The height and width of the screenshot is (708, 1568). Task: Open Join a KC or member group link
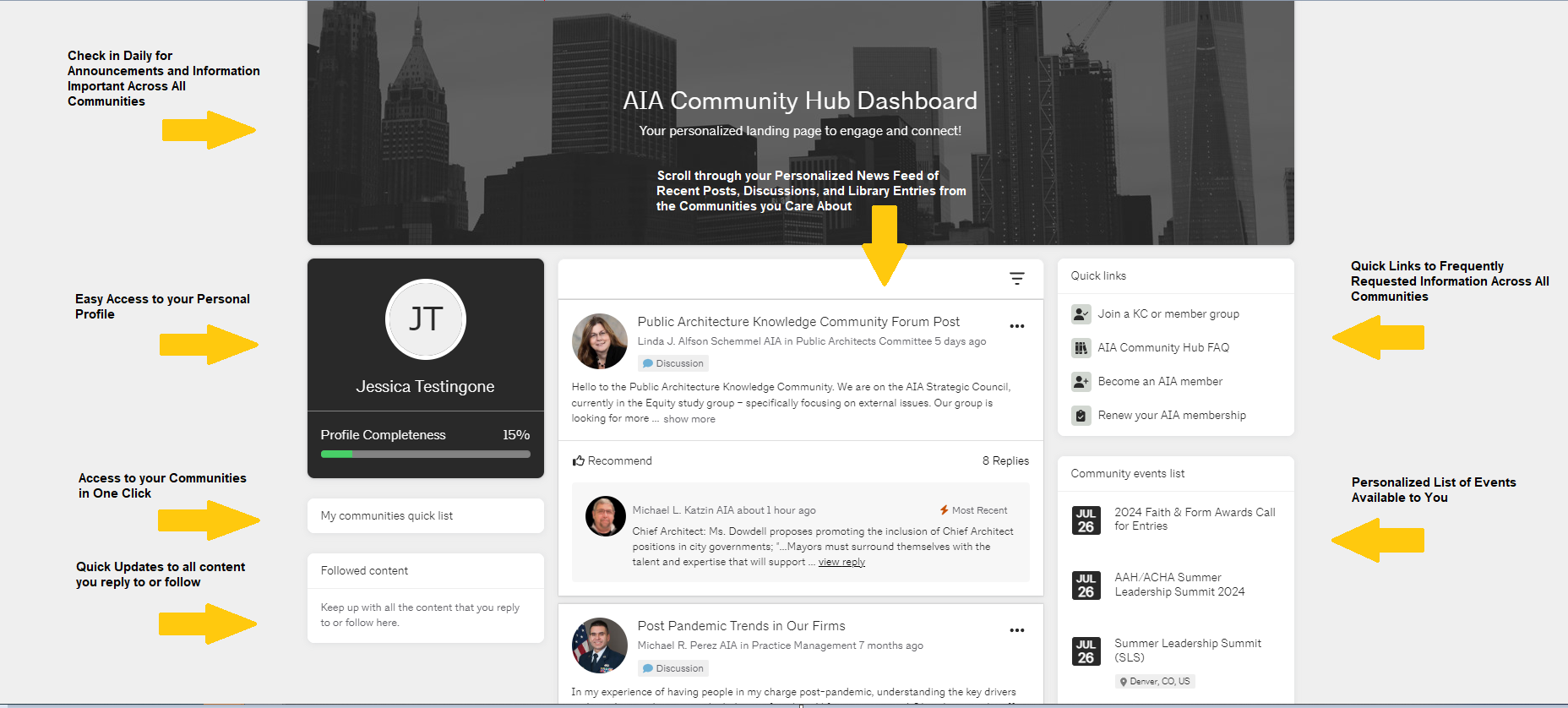click(1168, 313)
